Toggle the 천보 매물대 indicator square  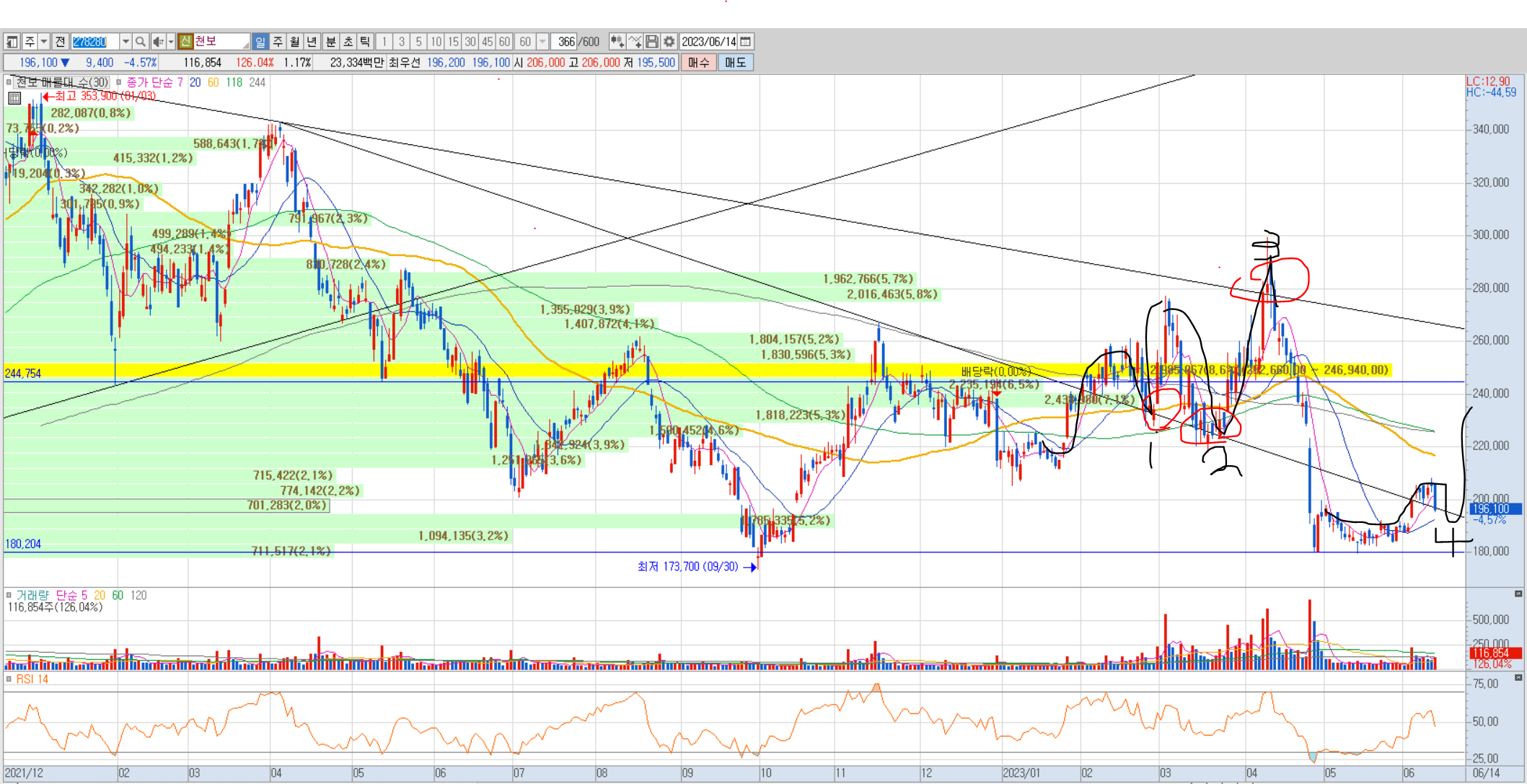[x=9, y=82]
